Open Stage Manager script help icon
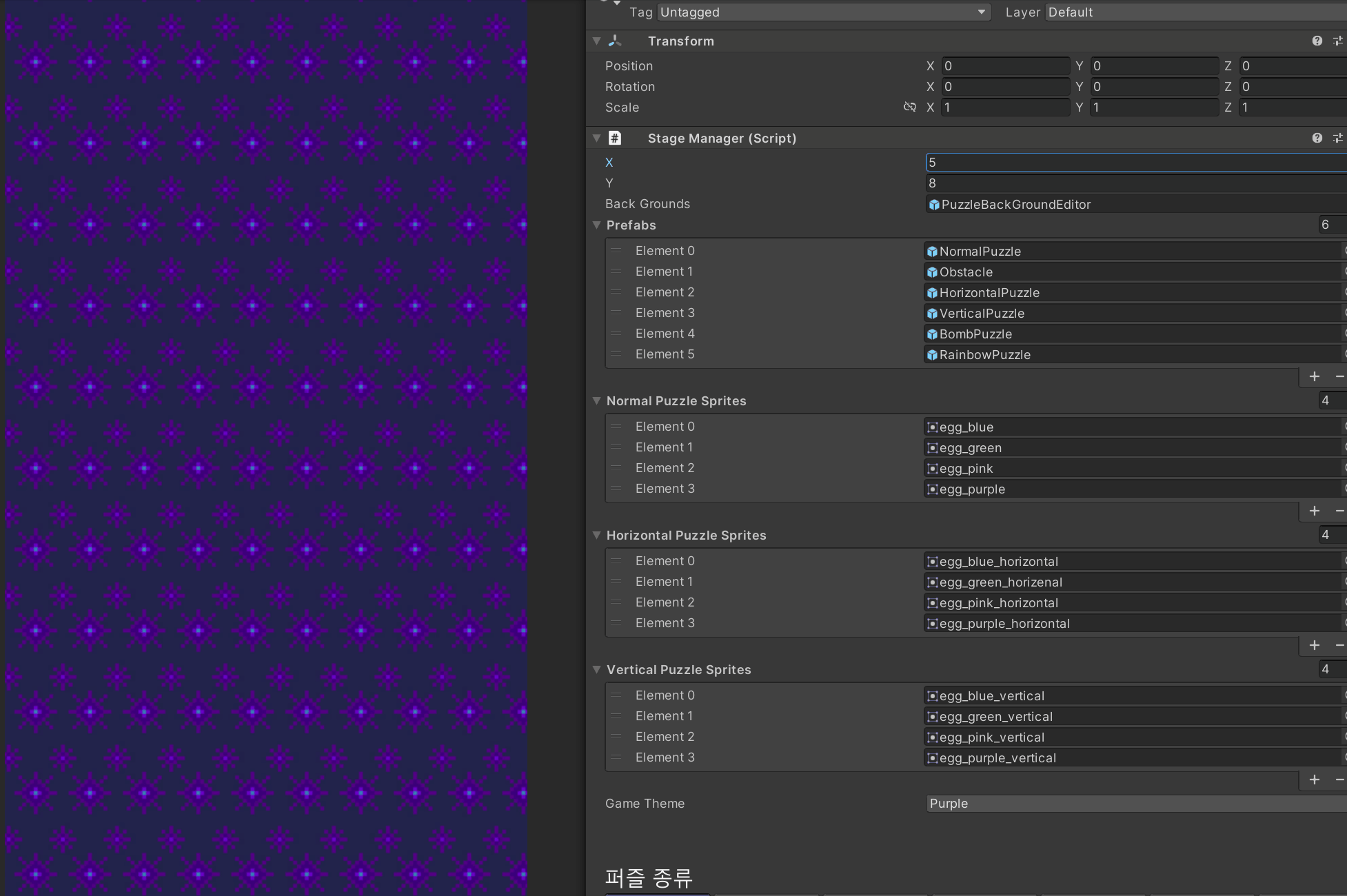Viewport: 1347px width, 896px height. 1317,139
